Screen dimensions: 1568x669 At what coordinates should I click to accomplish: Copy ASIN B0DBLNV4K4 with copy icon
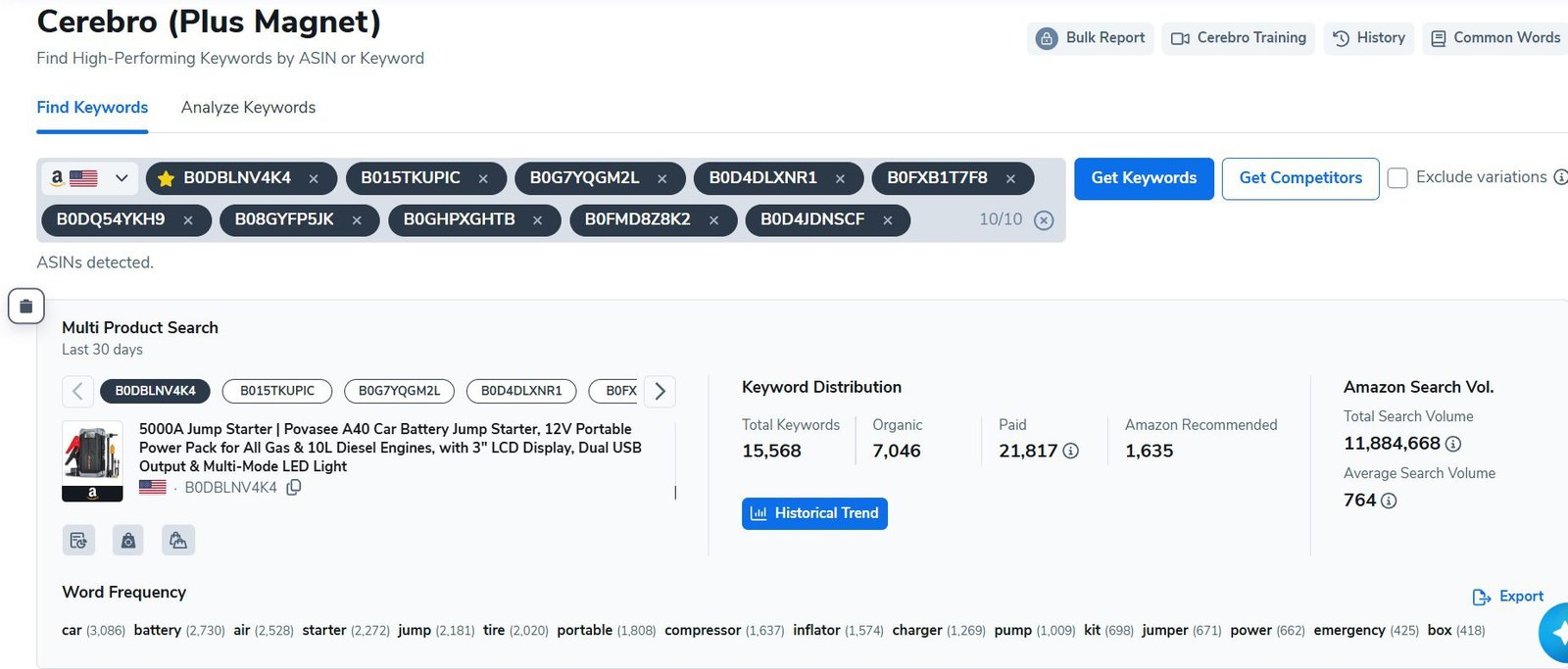tap(293, 487)
